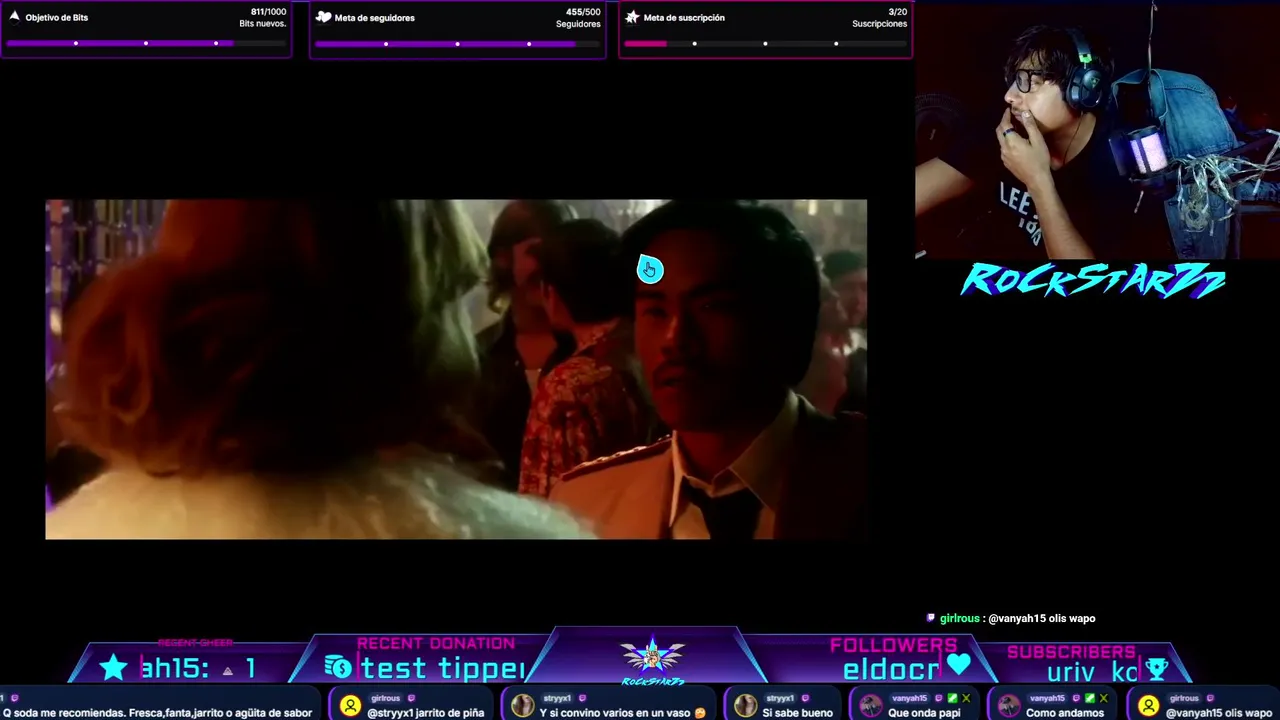Click the "Meta de seguidores" label

(x=374, y=18)
